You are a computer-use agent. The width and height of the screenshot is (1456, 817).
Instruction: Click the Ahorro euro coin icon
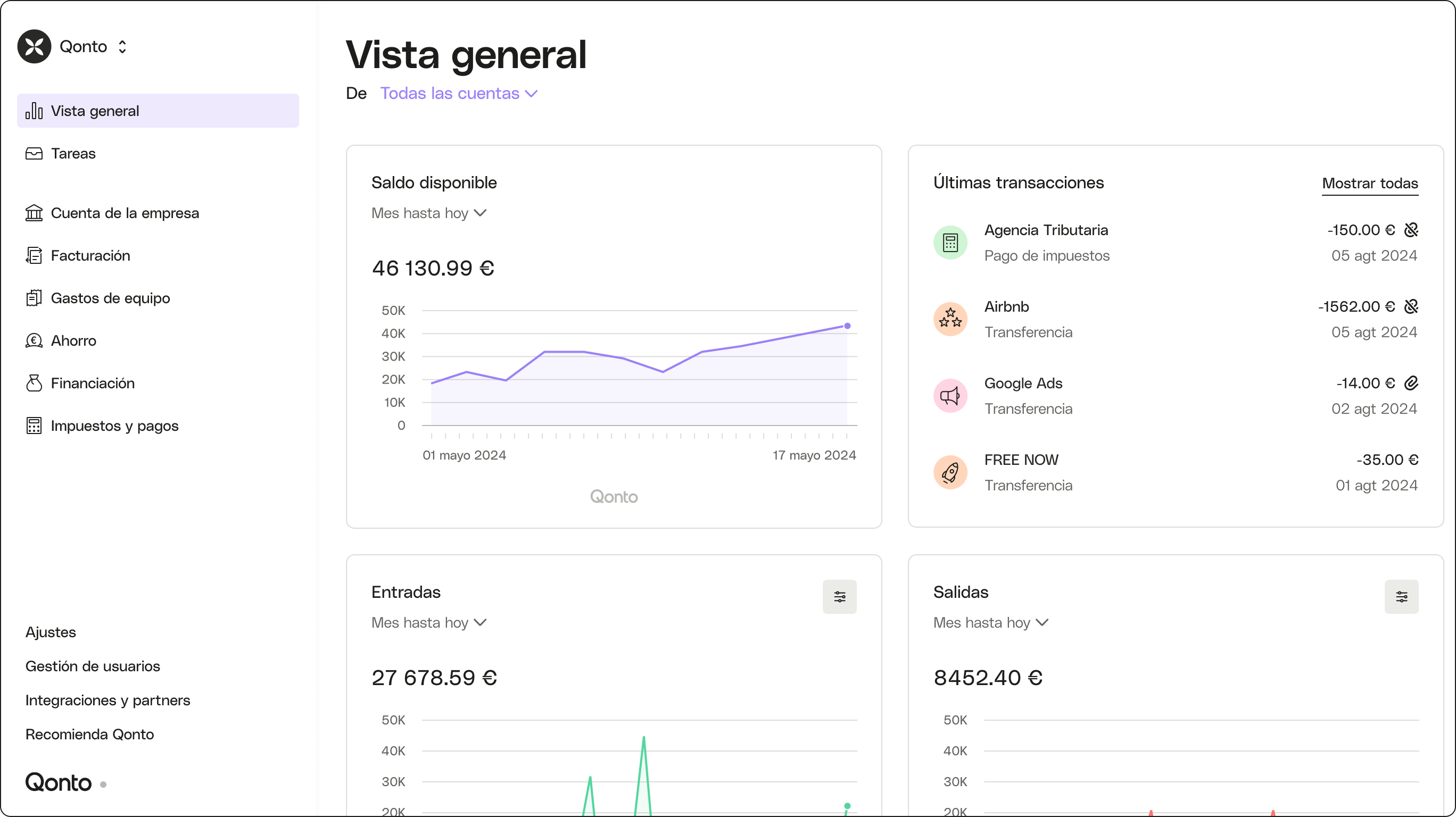tap(34, 341)
